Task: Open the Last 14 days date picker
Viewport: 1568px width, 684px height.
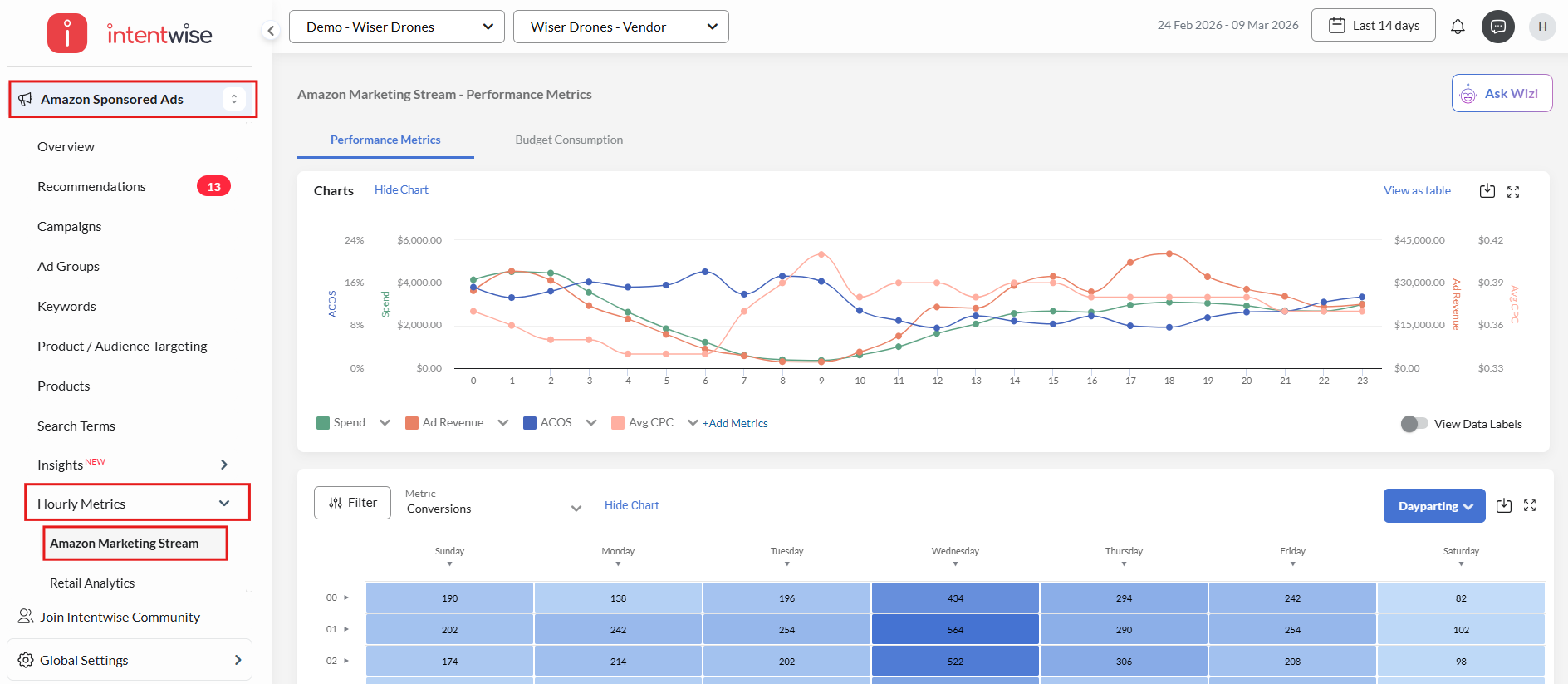Action: (1374, 26)
